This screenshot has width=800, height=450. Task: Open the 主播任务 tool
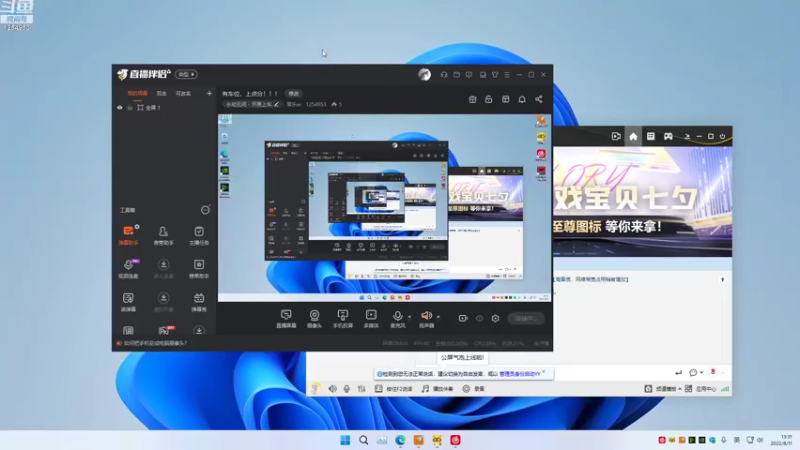198,236
